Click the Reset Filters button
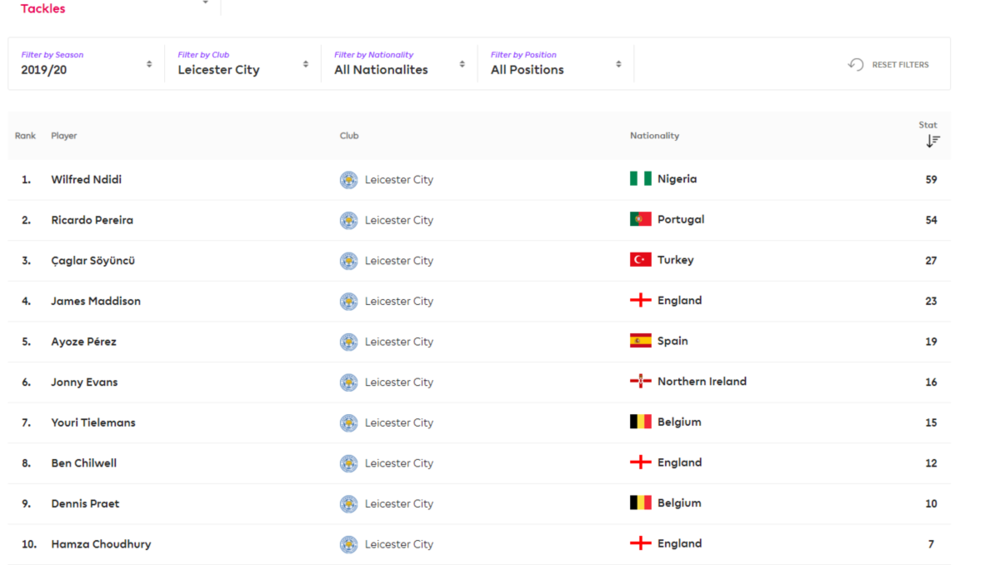Screen dimensions: 1000x565 tap(888, 64)
